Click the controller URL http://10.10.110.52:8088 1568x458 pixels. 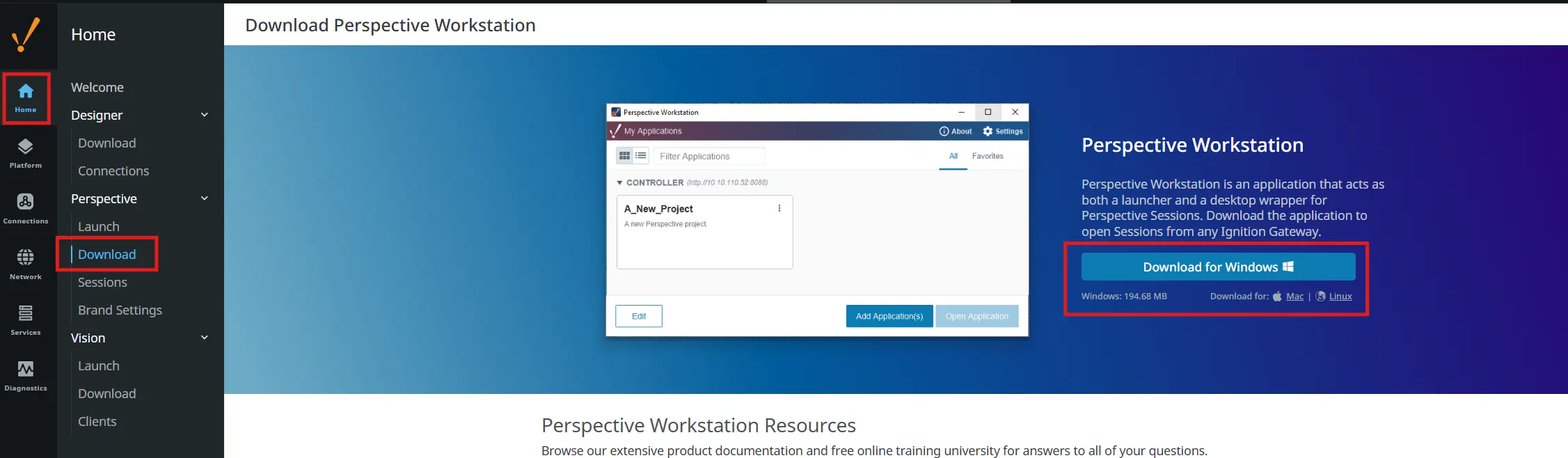[x=727, y=182]
